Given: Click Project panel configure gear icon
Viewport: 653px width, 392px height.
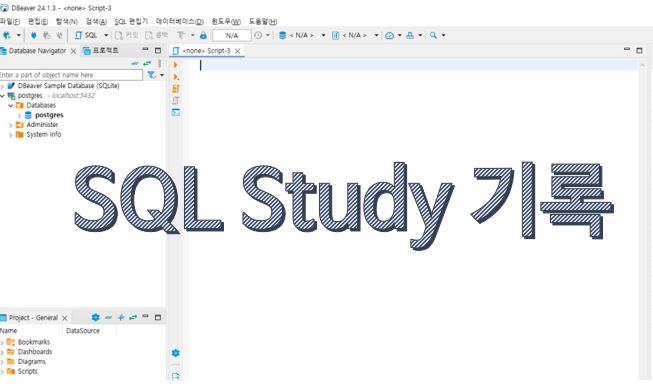Looking at the screenshot, I should (95, 317).
